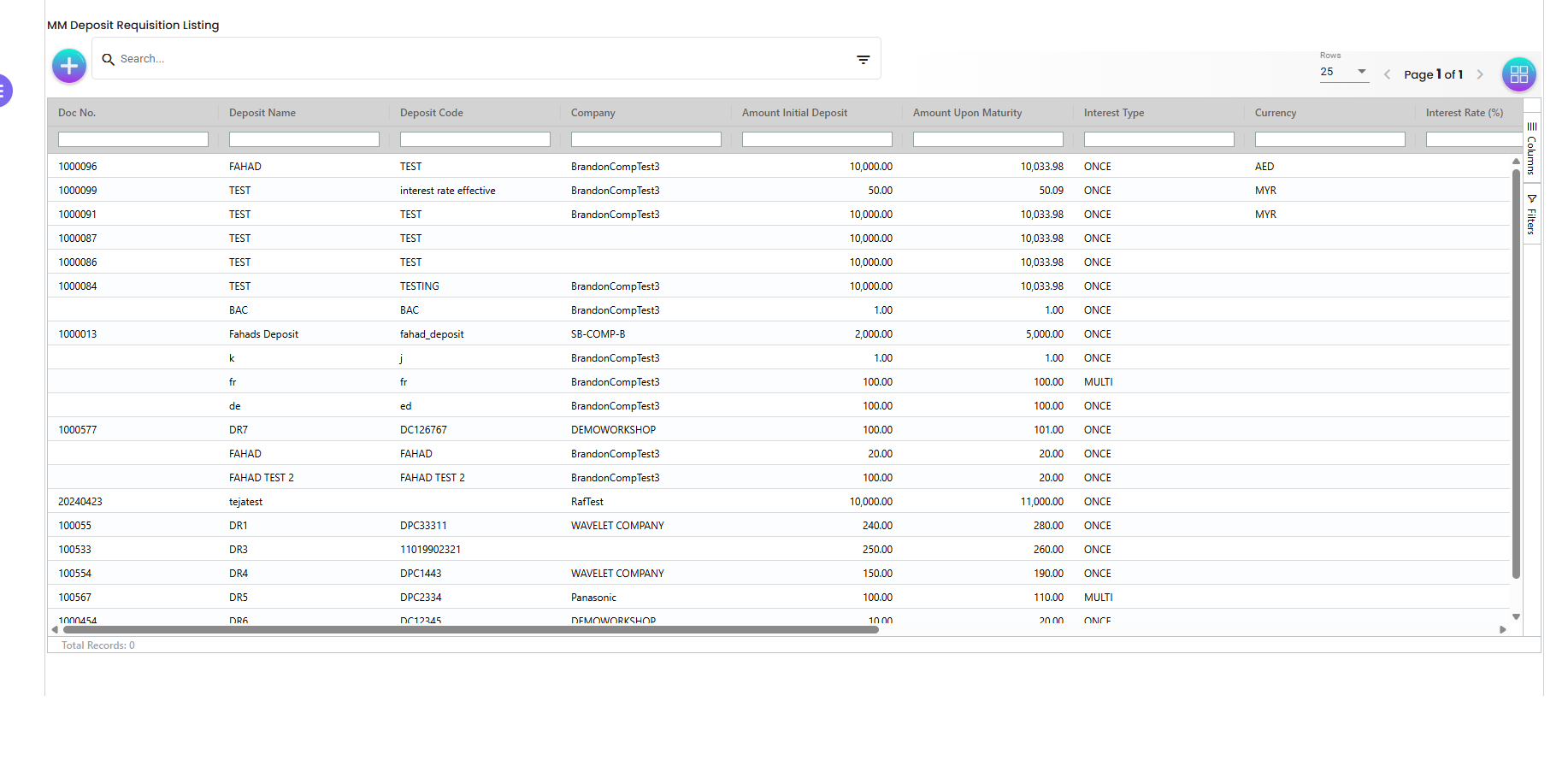Click the BAC deposit name cell

point(239,310)
